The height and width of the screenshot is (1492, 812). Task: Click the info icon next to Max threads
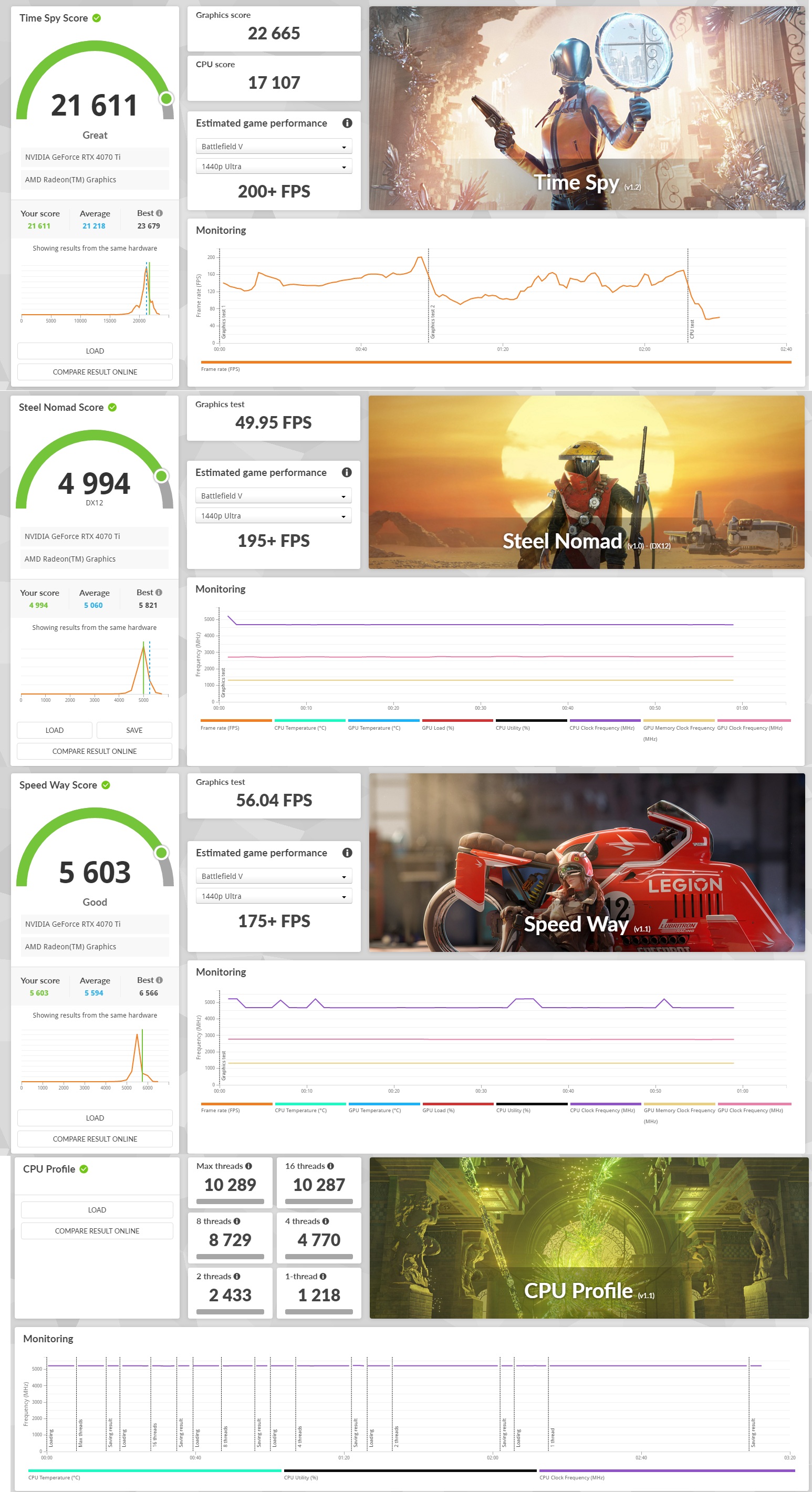coord(248,1166)
